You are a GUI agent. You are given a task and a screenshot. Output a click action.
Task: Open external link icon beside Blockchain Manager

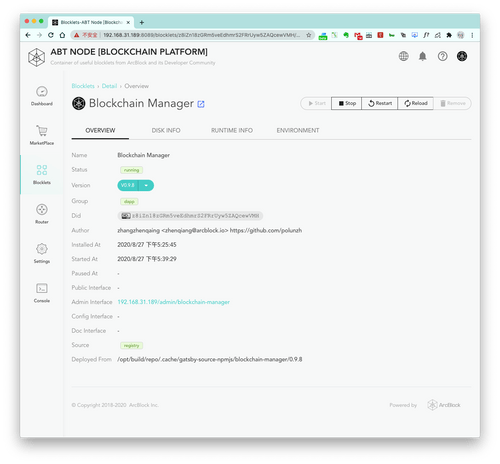[x=201, y=104]
